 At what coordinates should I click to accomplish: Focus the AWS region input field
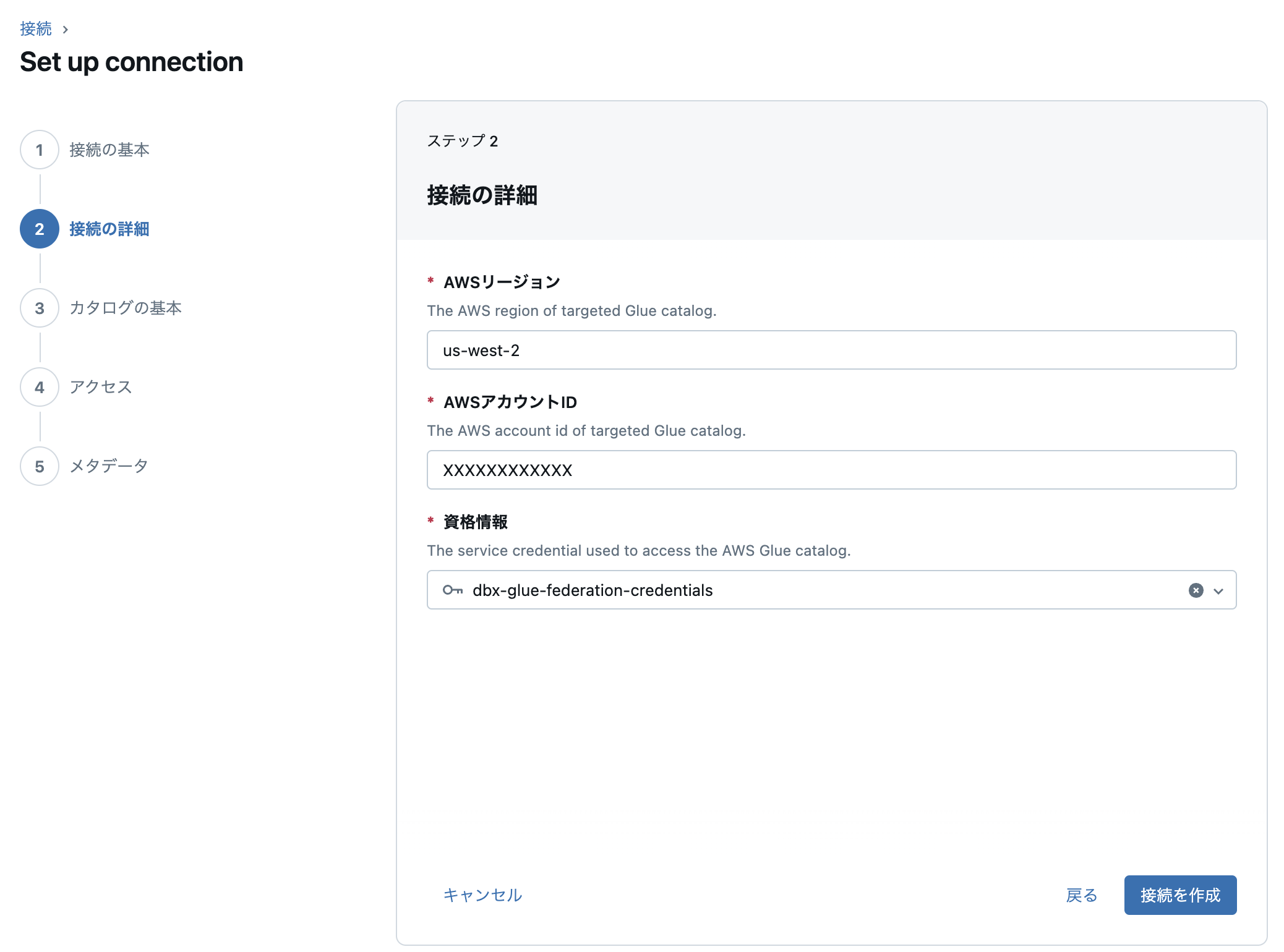[x=831, y=351]
